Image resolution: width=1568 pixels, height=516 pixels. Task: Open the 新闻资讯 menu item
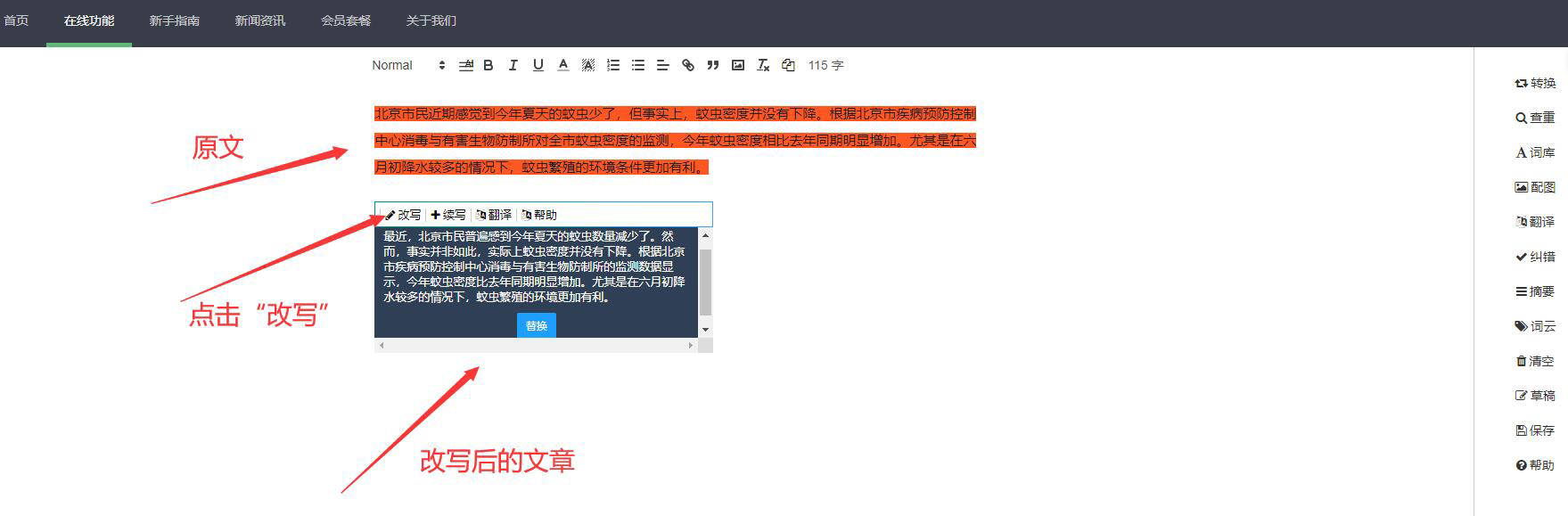coord(260,20)
